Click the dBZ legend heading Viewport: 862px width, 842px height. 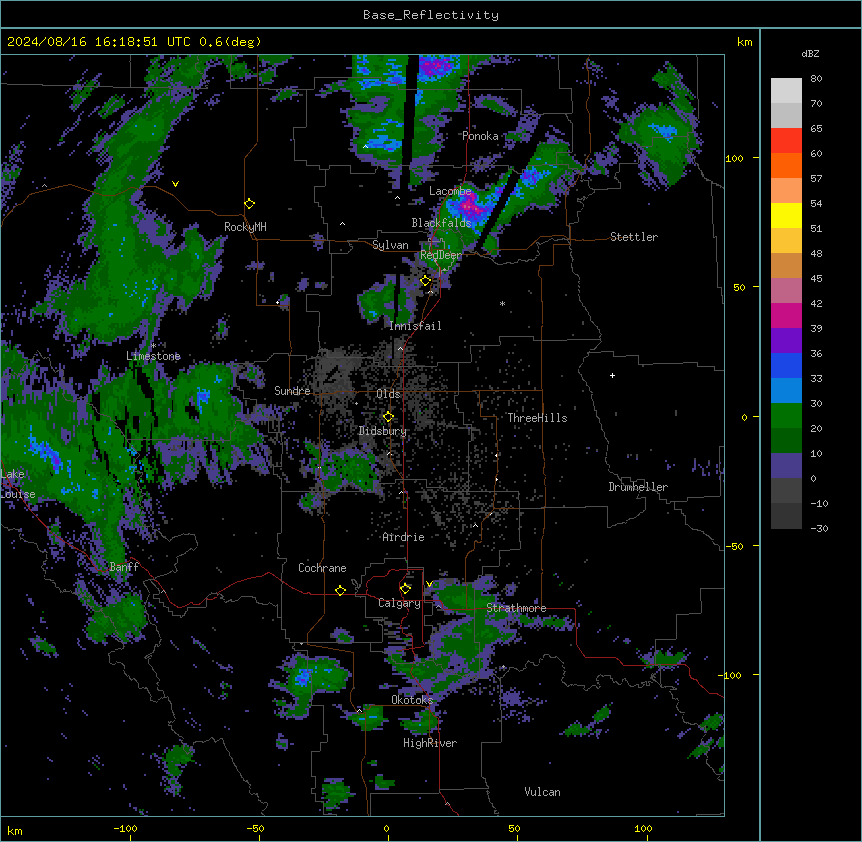coord(810,54)
